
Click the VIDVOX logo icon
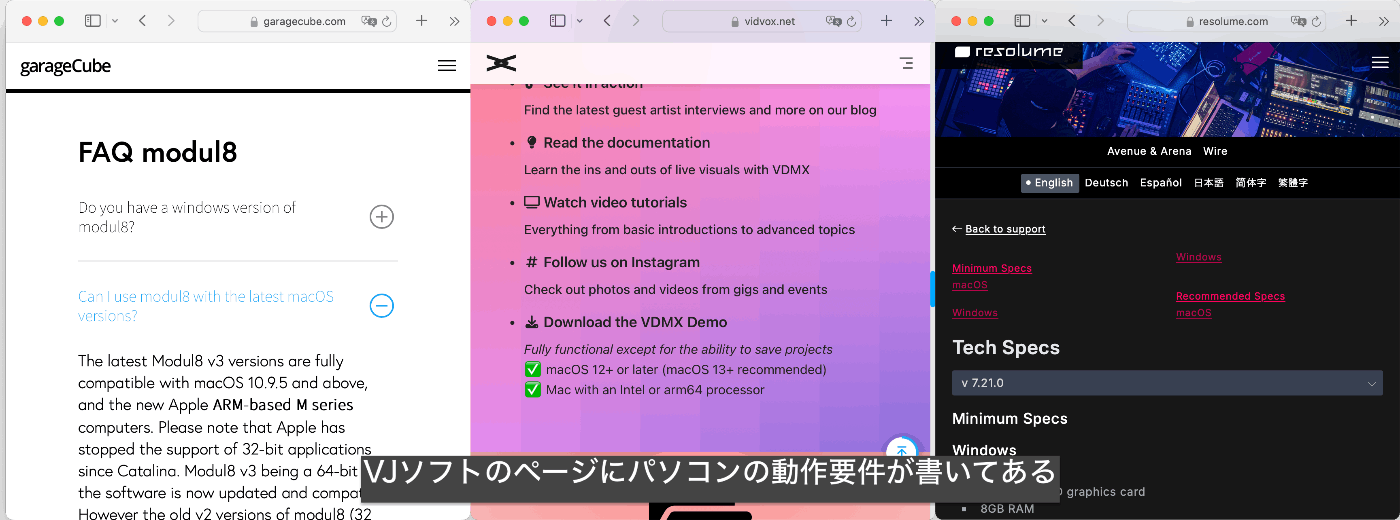(x=501, y=63)
